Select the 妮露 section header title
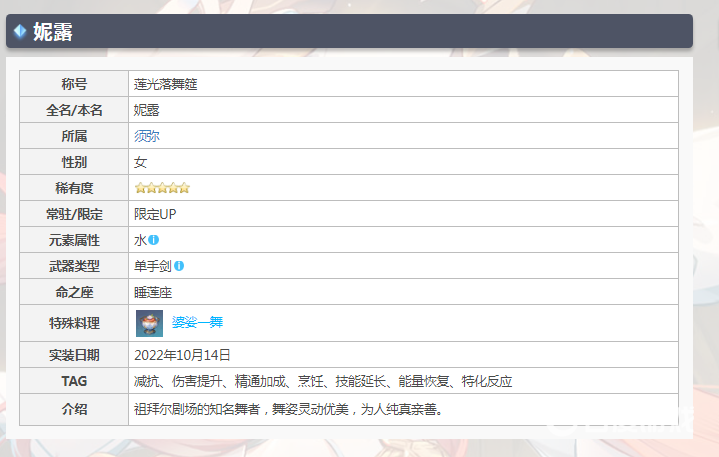This screenshot has height=457, width=719. (53, 32)
